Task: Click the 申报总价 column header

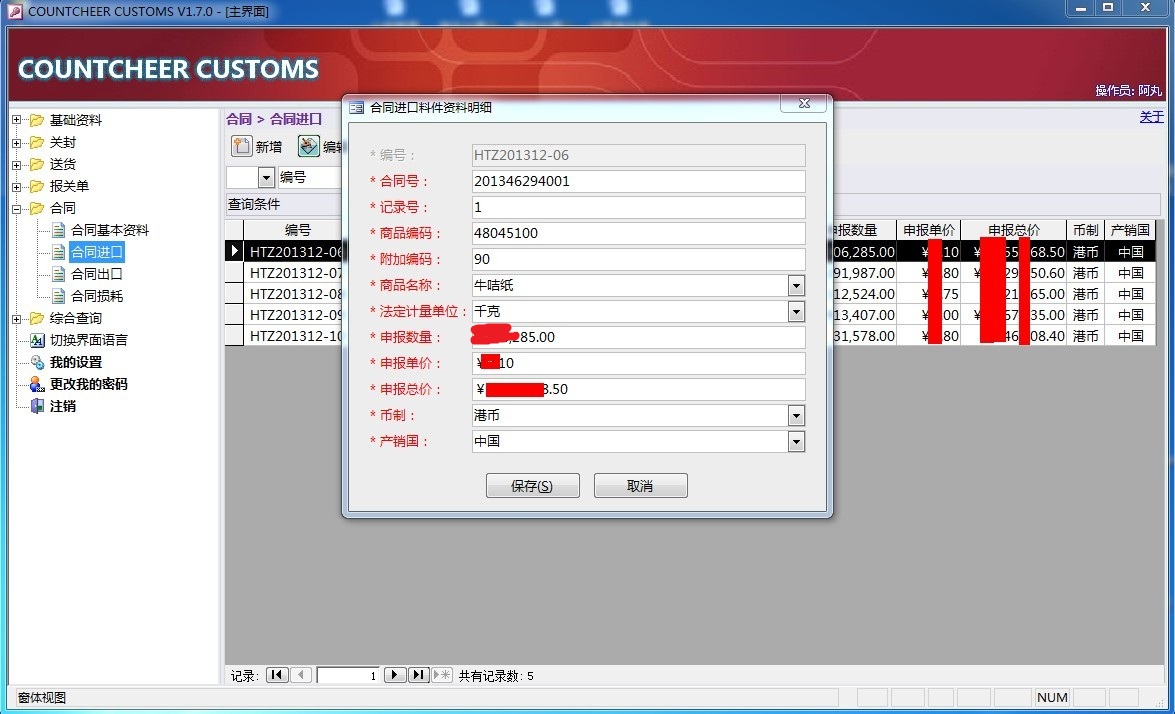Action: pyautogui.click(x=1014, y=230)
